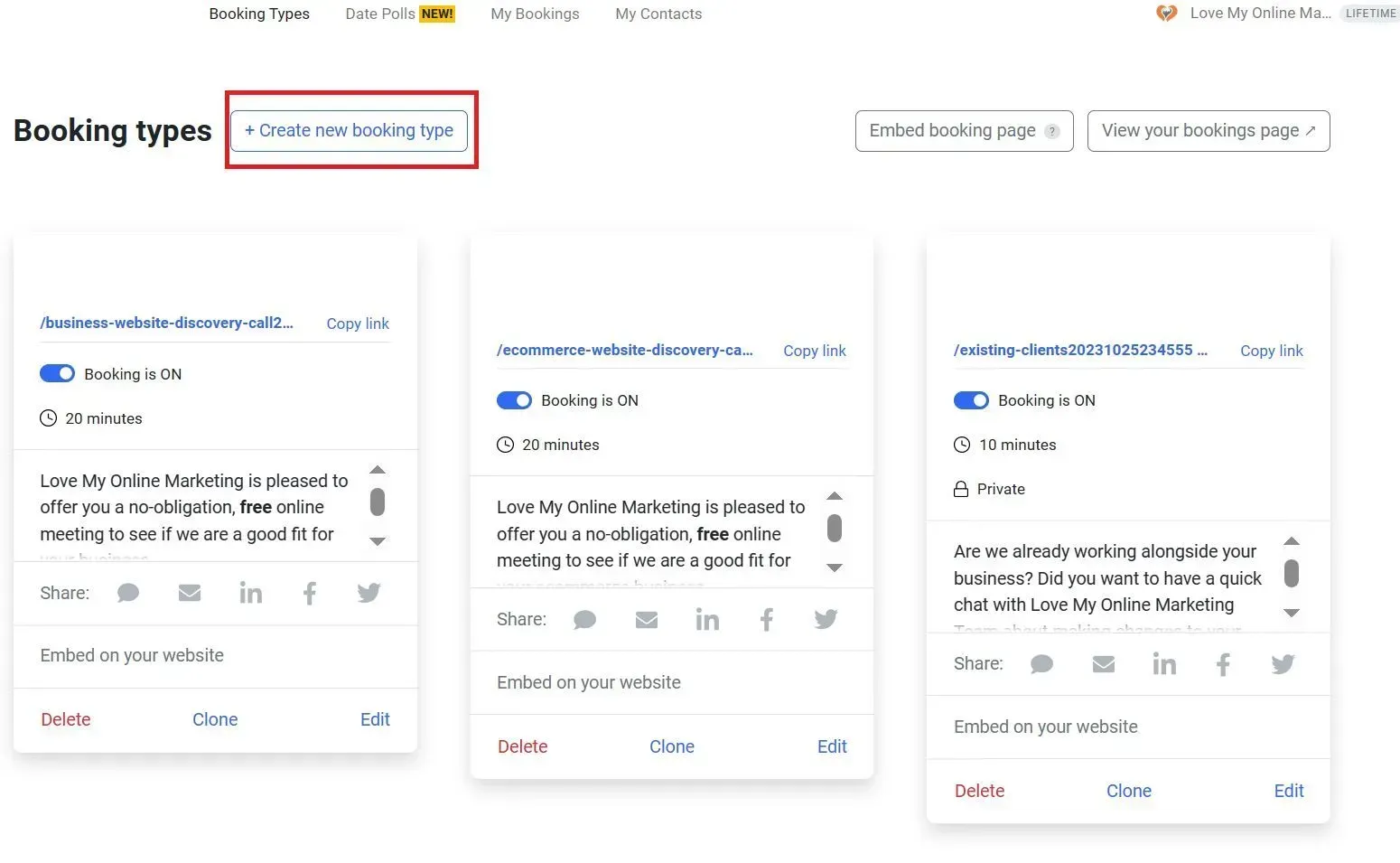Viewport: 1400px width, 863px height.
Task: Open the Booking Types tab
Action: [x=259, y=14]
